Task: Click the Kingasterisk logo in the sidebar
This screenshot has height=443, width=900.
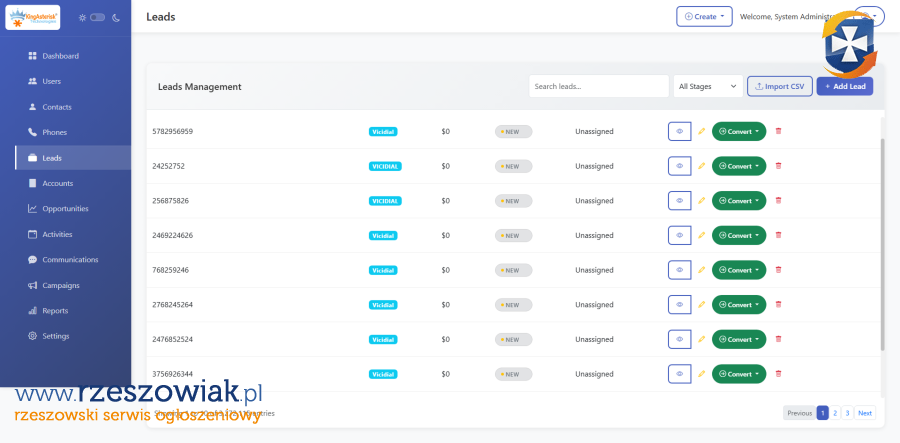Action: tap(33, 17)
